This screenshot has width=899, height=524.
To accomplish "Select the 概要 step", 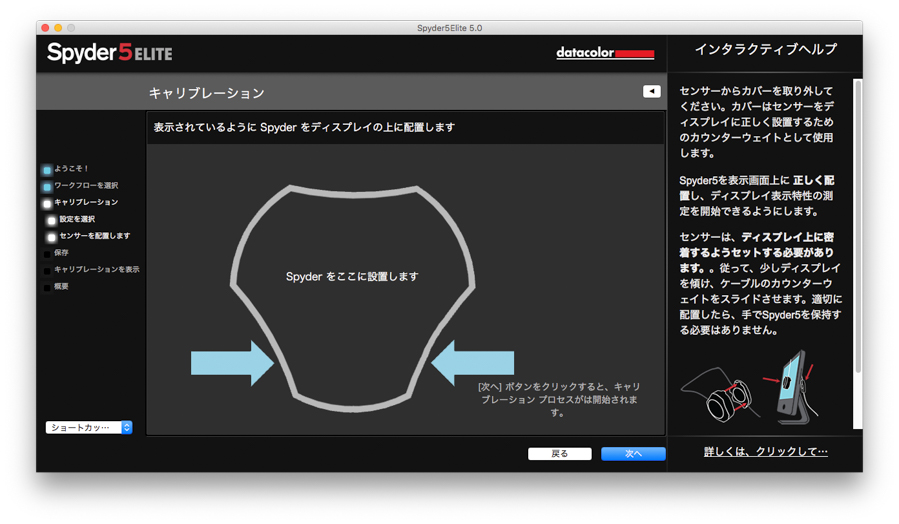I will click(56, 287).
